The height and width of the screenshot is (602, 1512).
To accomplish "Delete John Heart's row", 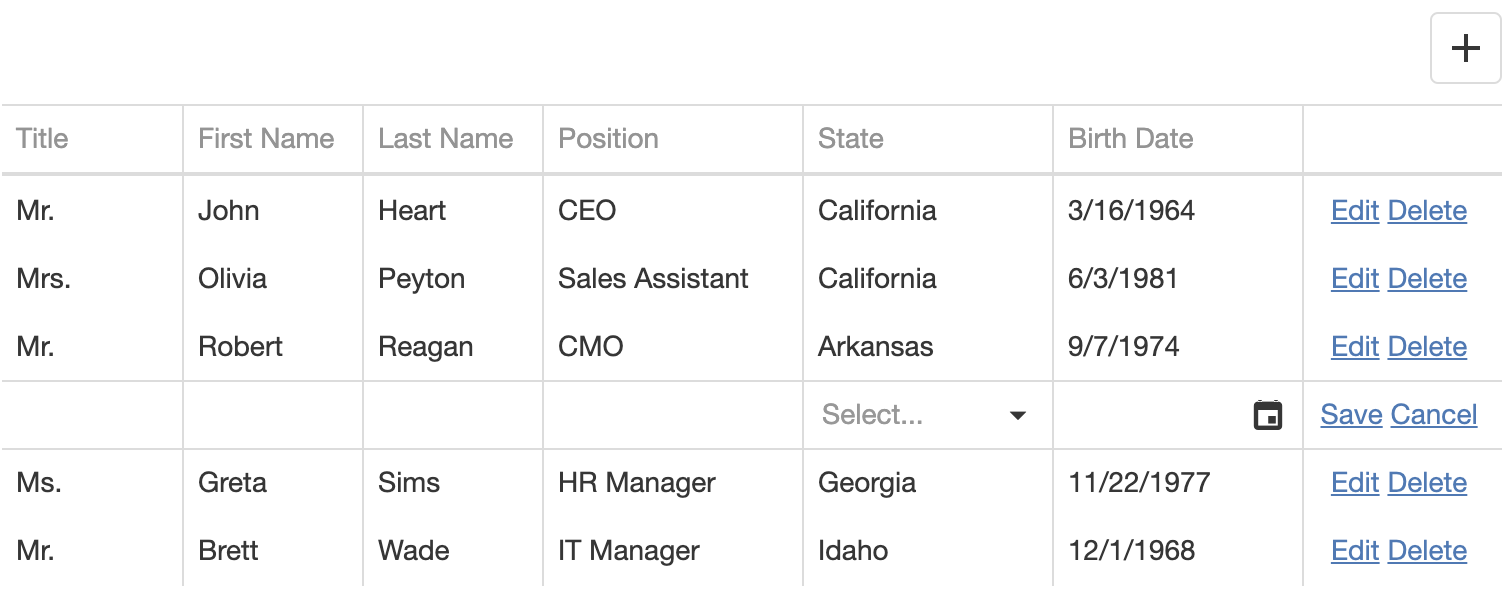I will [x=1427, y=211].
